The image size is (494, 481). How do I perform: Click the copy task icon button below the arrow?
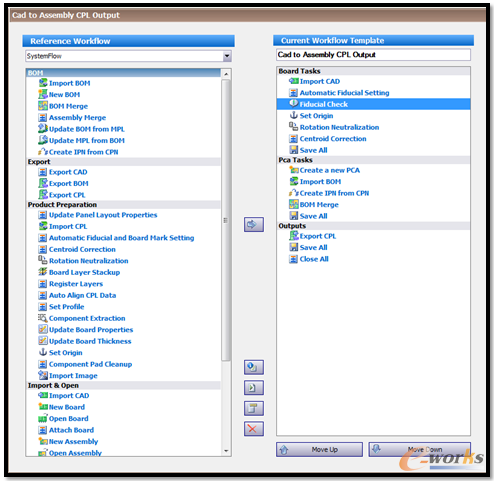coord(254,367)
